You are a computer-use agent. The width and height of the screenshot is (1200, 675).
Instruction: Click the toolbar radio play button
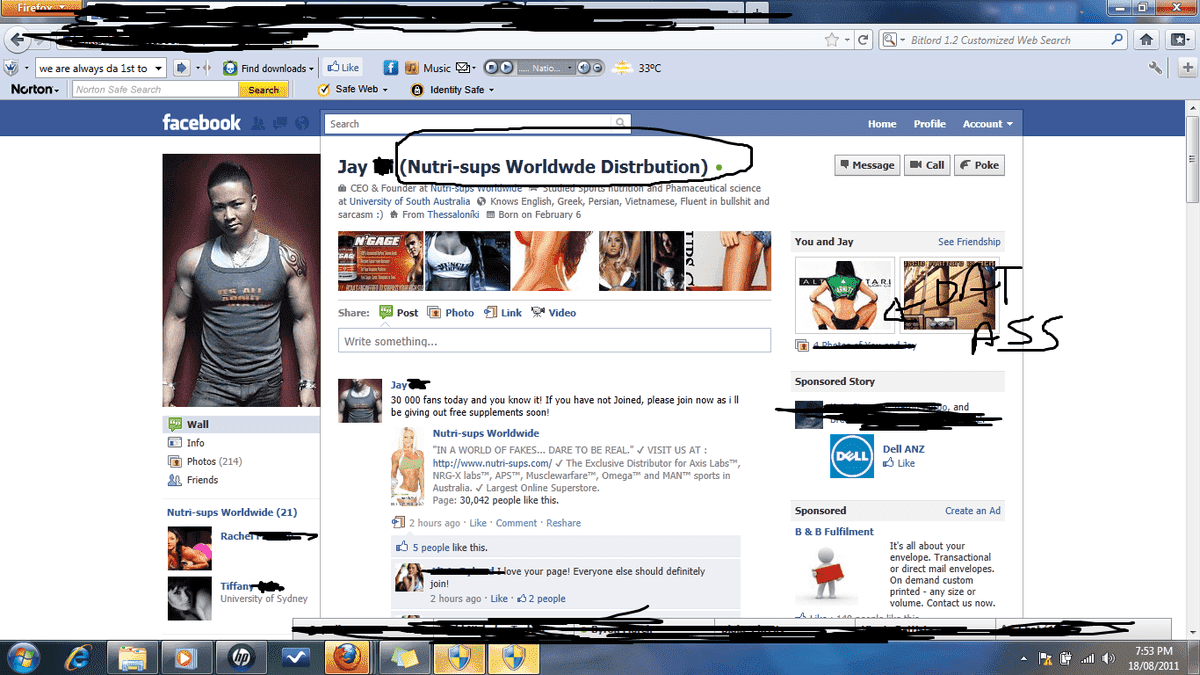507,68
